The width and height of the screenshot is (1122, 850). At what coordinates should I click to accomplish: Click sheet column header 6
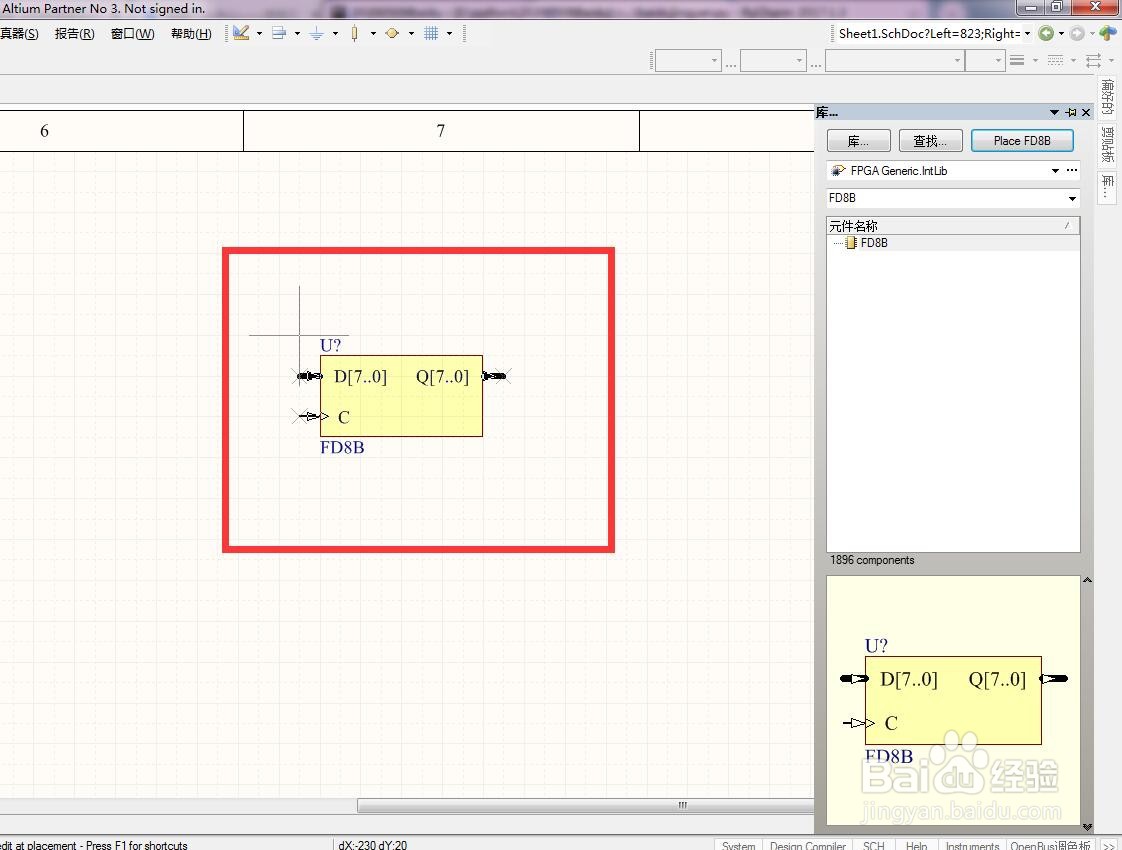44,131
